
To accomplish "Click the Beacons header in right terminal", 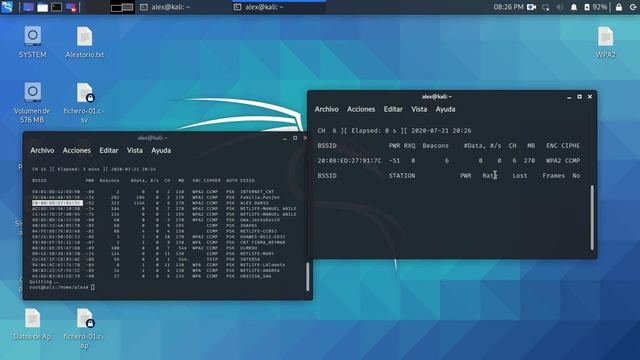I will (436, 146).
